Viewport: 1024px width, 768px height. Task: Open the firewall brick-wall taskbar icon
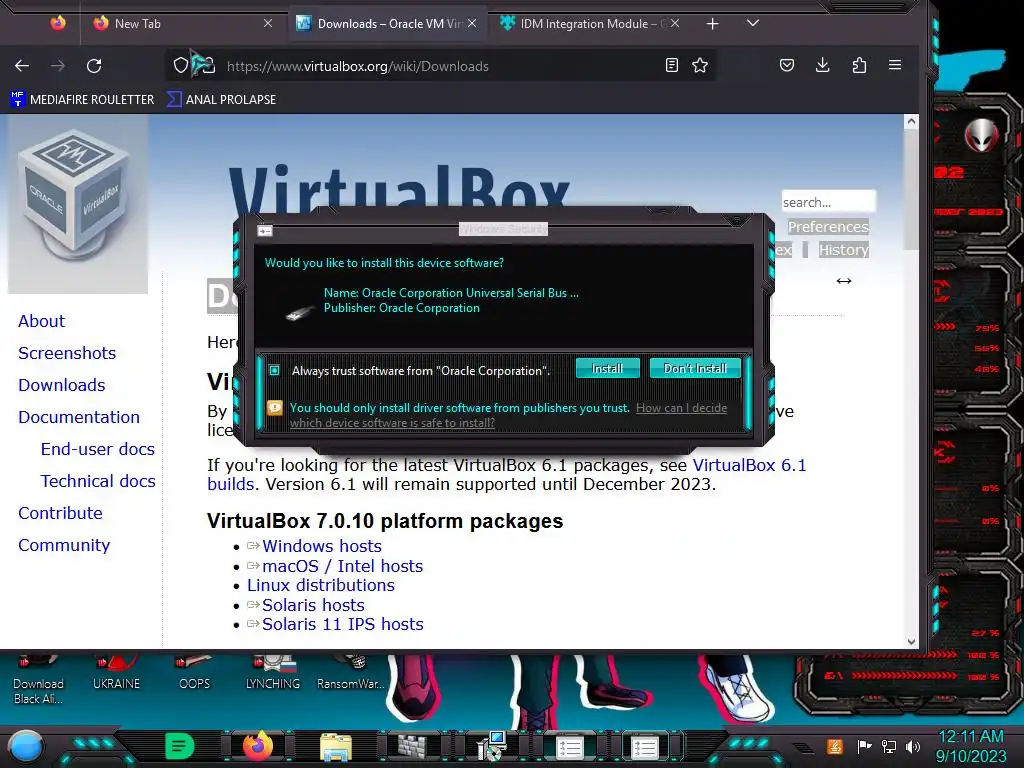413,747
